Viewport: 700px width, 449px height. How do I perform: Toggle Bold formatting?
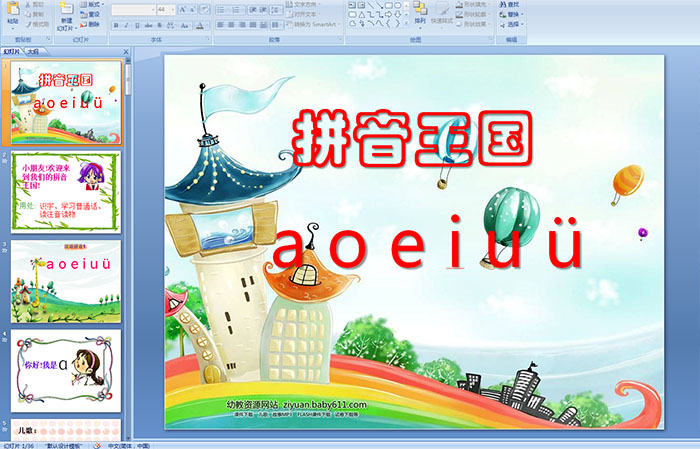point(115,25)
